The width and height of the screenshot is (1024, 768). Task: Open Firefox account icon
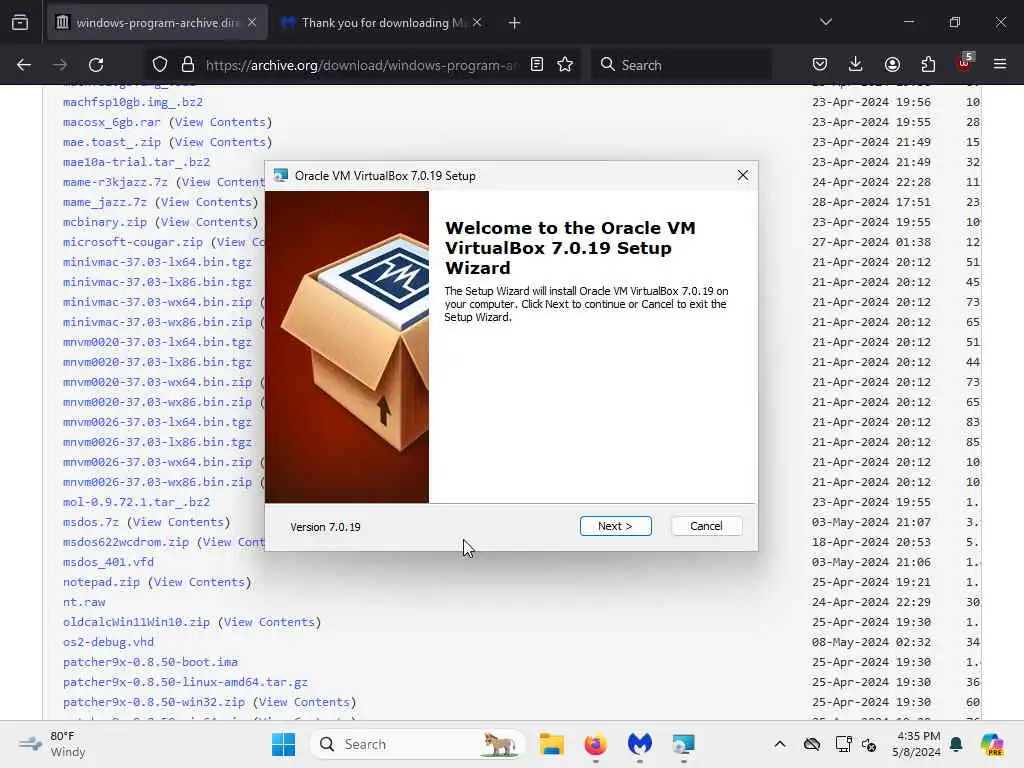tap(892, 64)
